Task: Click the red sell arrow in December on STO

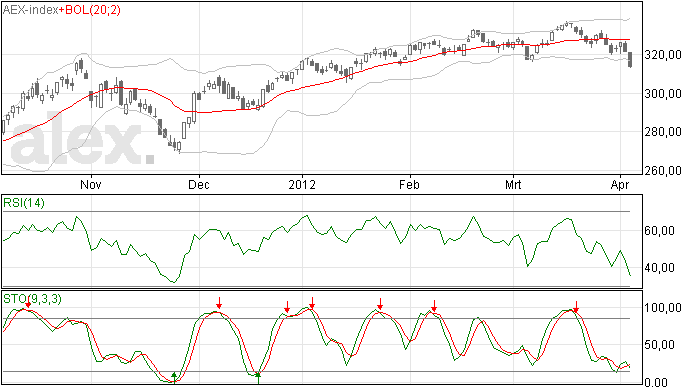Action: click(x=219, y=303)
